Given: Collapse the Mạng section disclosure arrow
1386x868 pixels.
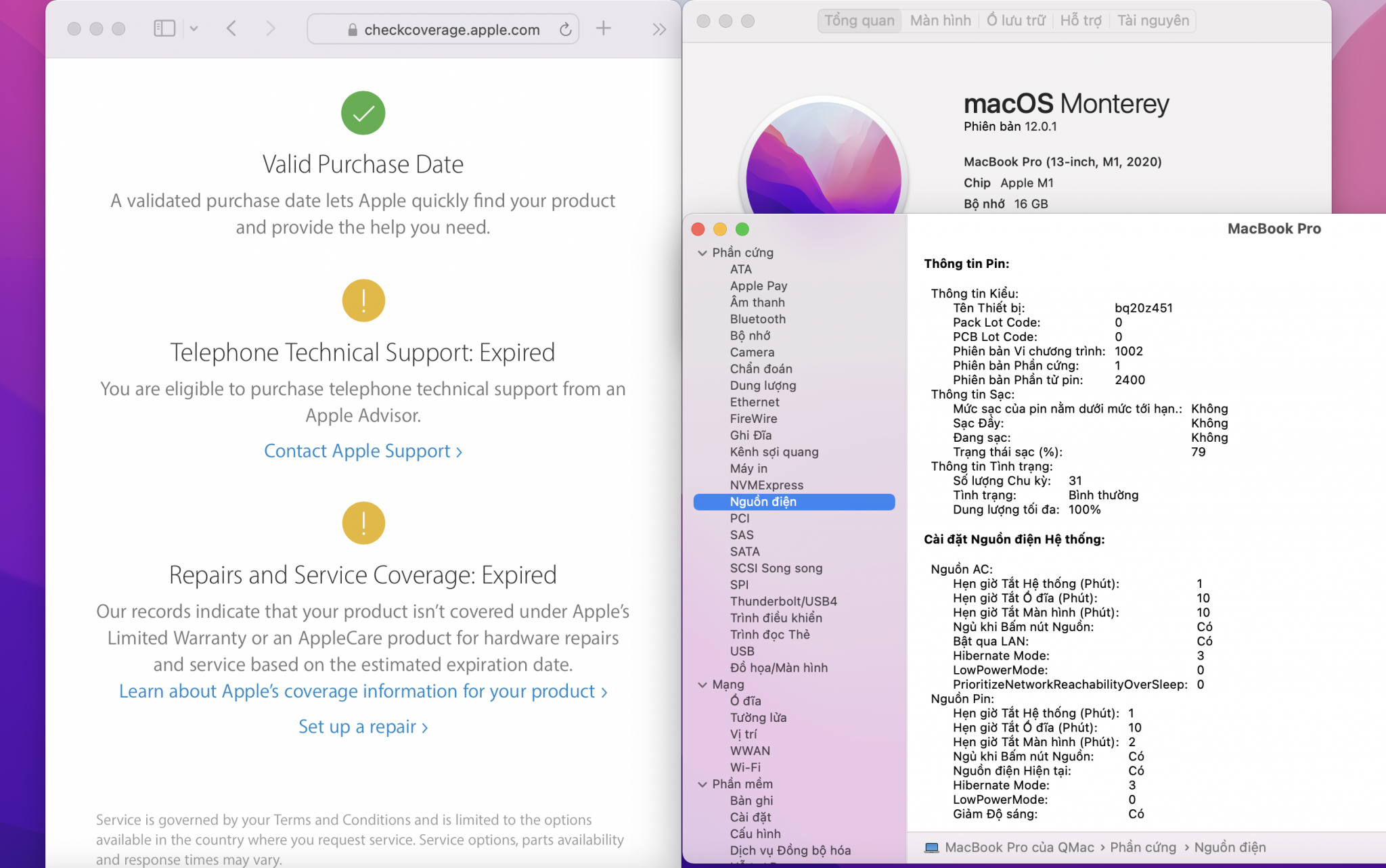Looking at the screenshot, I should pos(702,685).
